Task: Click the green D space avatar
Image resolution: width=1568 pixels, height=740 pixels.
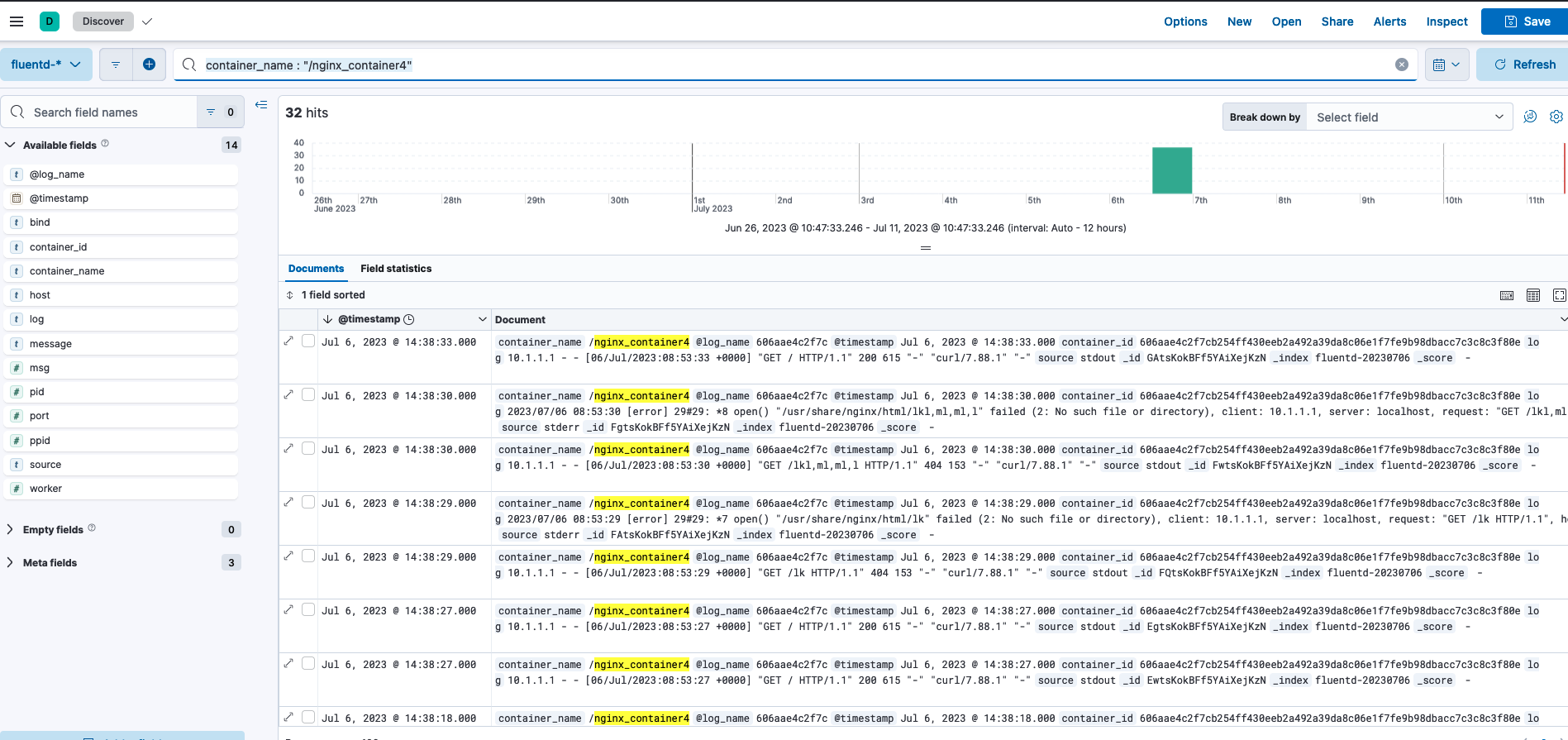Action: pyautogui.click(x=50, y=21)
